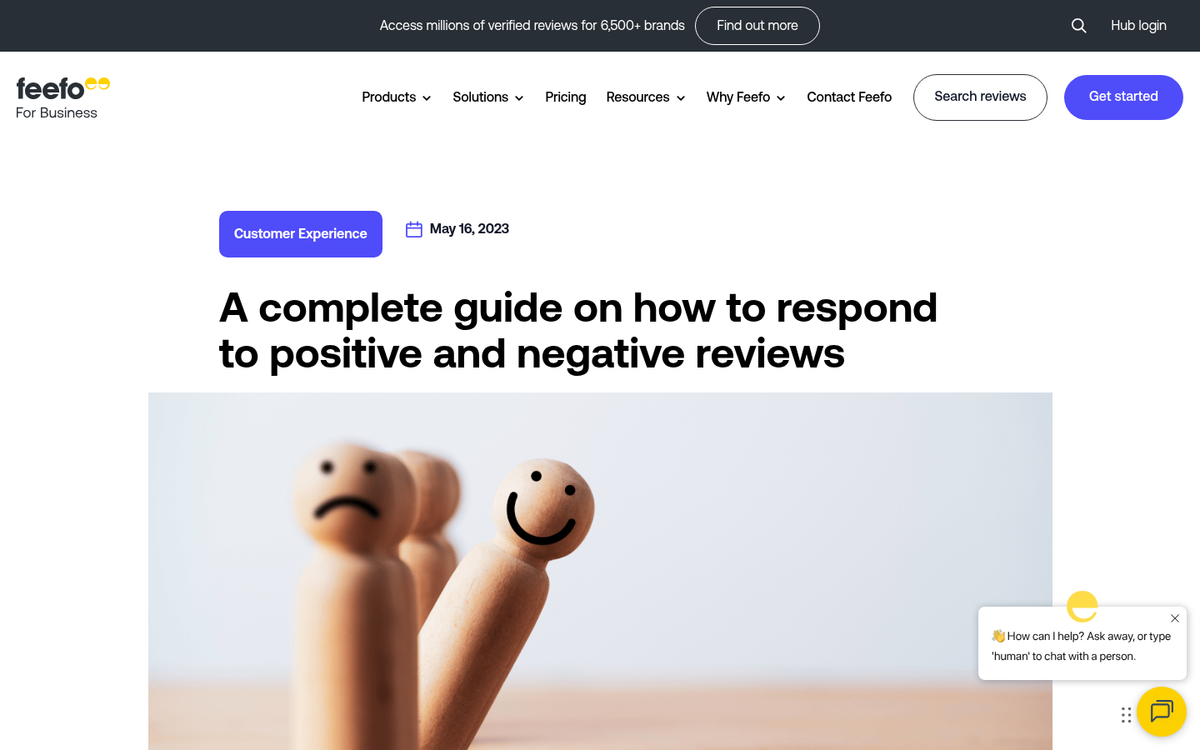This screenshot has width=1200, height=750.
Task: Click the search magnifier icon in top bar
Action: 1078,25
